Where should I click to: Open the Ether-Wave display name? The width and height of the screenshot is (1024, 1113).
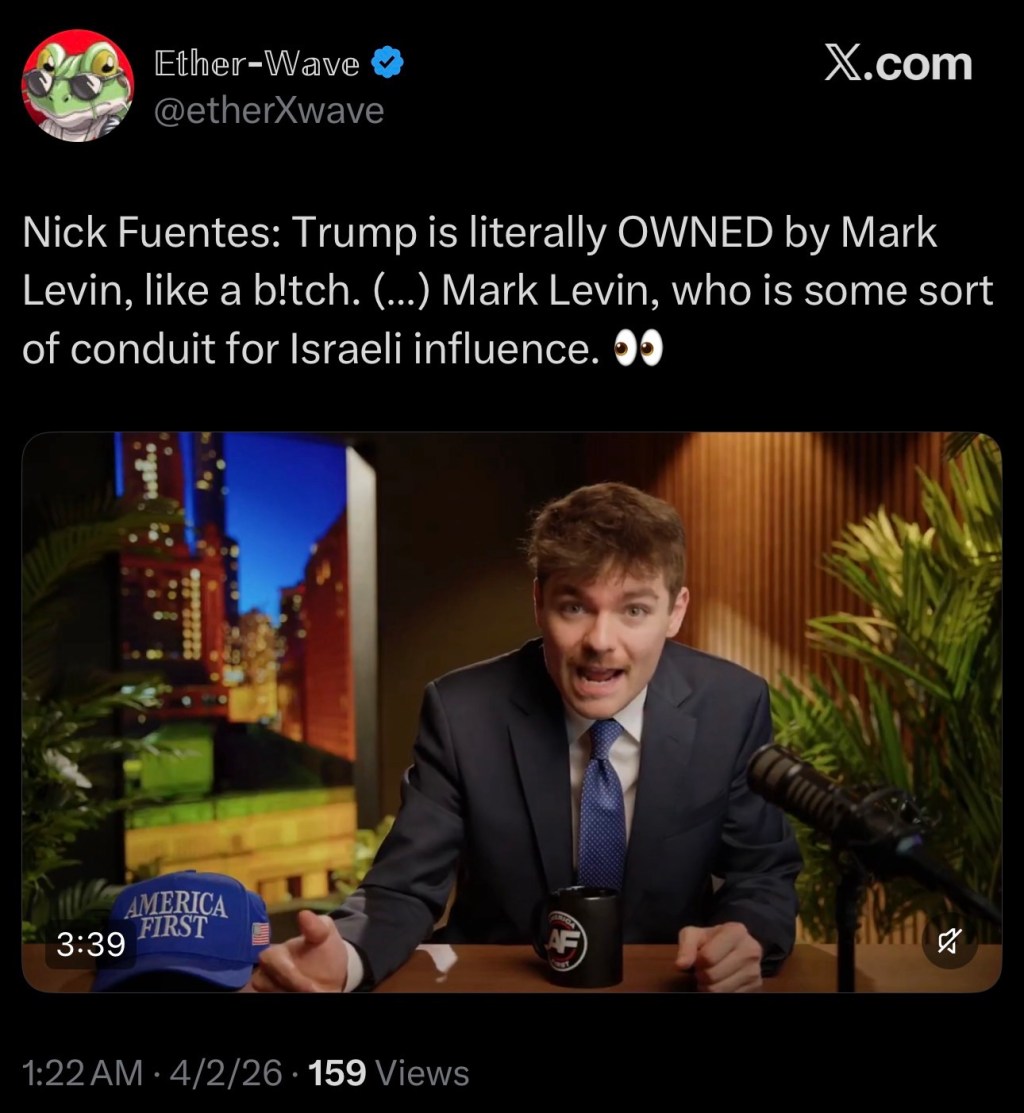click(x=257, y=65)
